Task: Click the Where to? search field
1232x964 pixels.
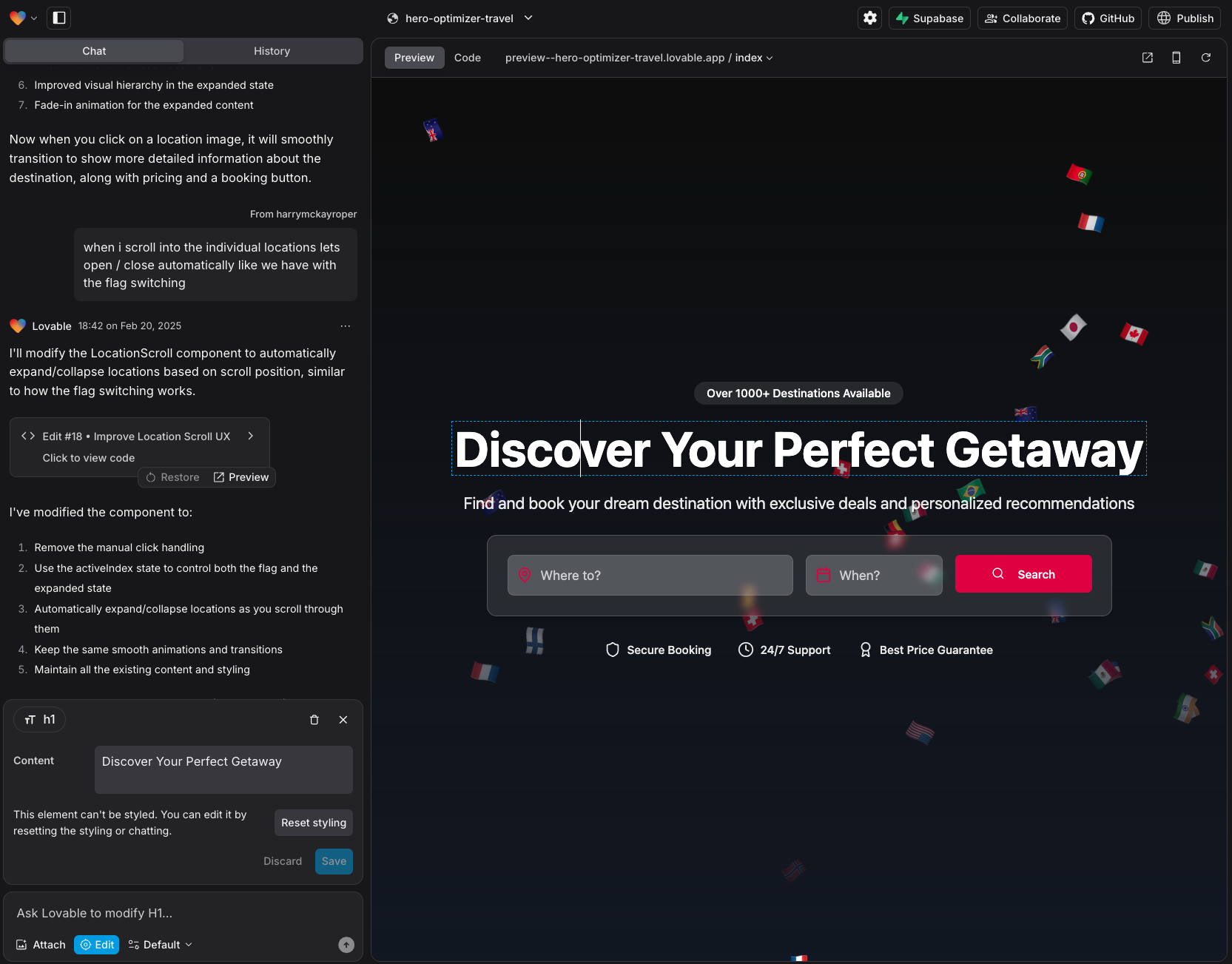Action: 650,575
